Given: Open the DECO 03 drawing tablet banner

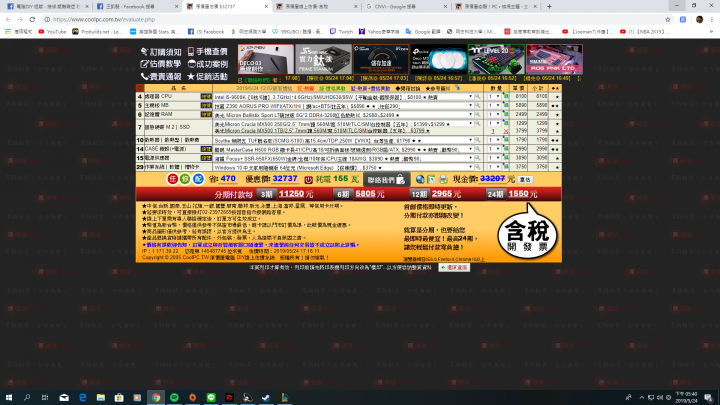Looking at the screenshot, I should point(266,59).
